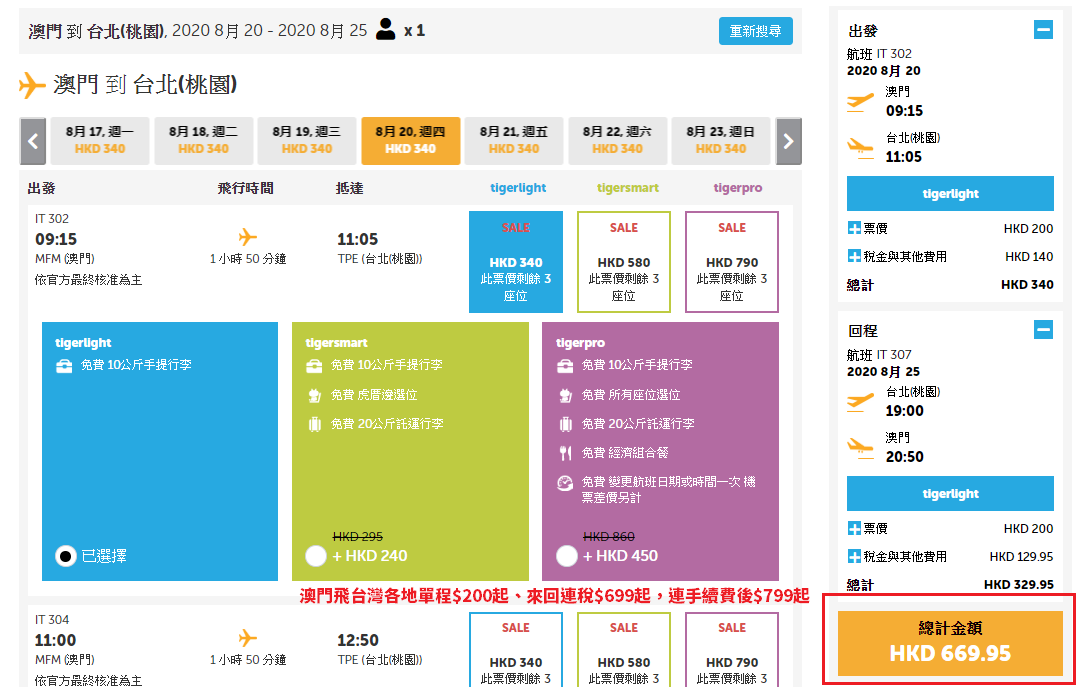Choose tigerpro HKD 790 fare for IT 302

(x=731, y=262)
